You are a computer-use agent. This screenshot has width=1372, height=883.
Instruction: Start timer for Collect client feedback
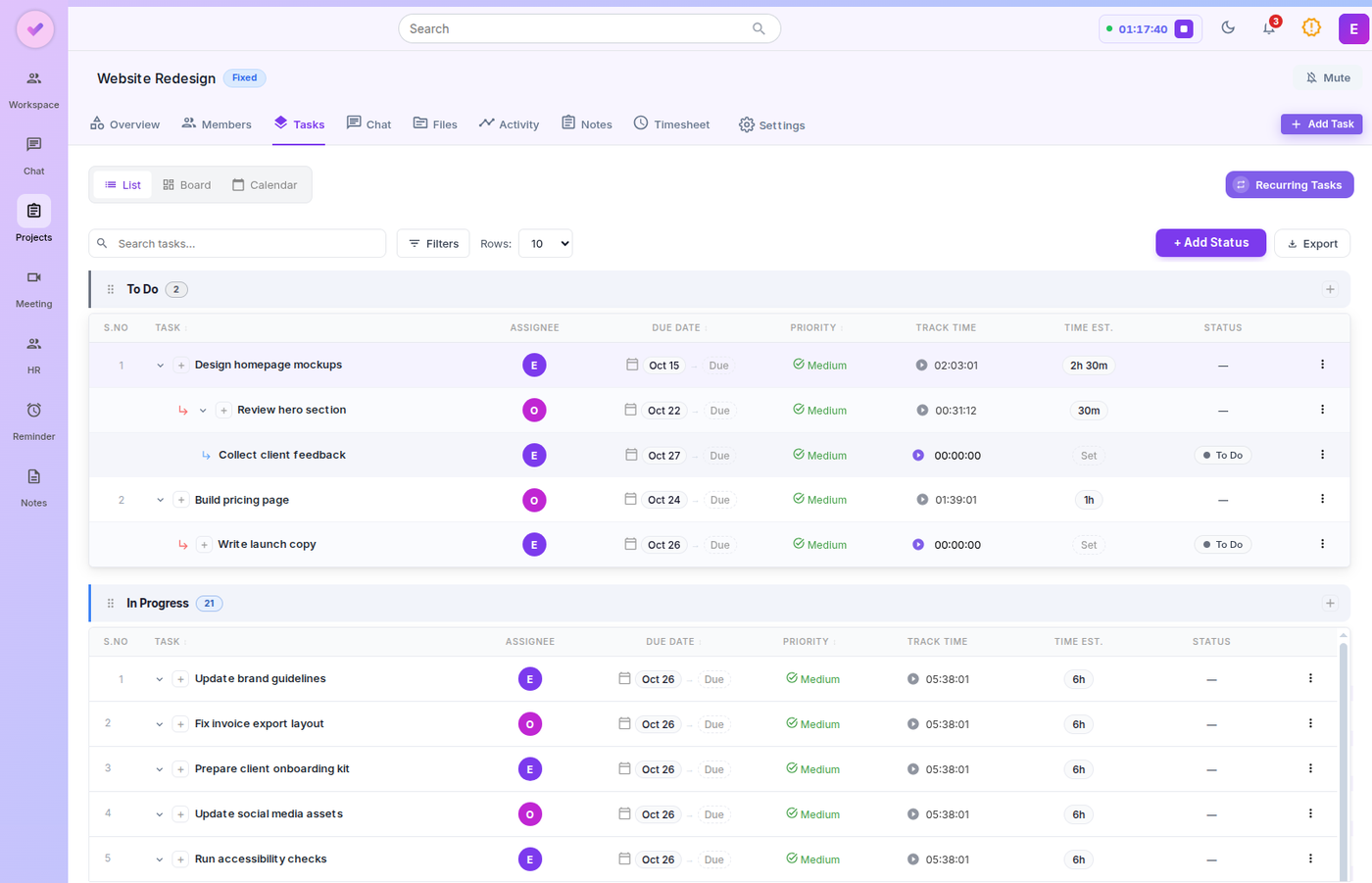point(918,456)
